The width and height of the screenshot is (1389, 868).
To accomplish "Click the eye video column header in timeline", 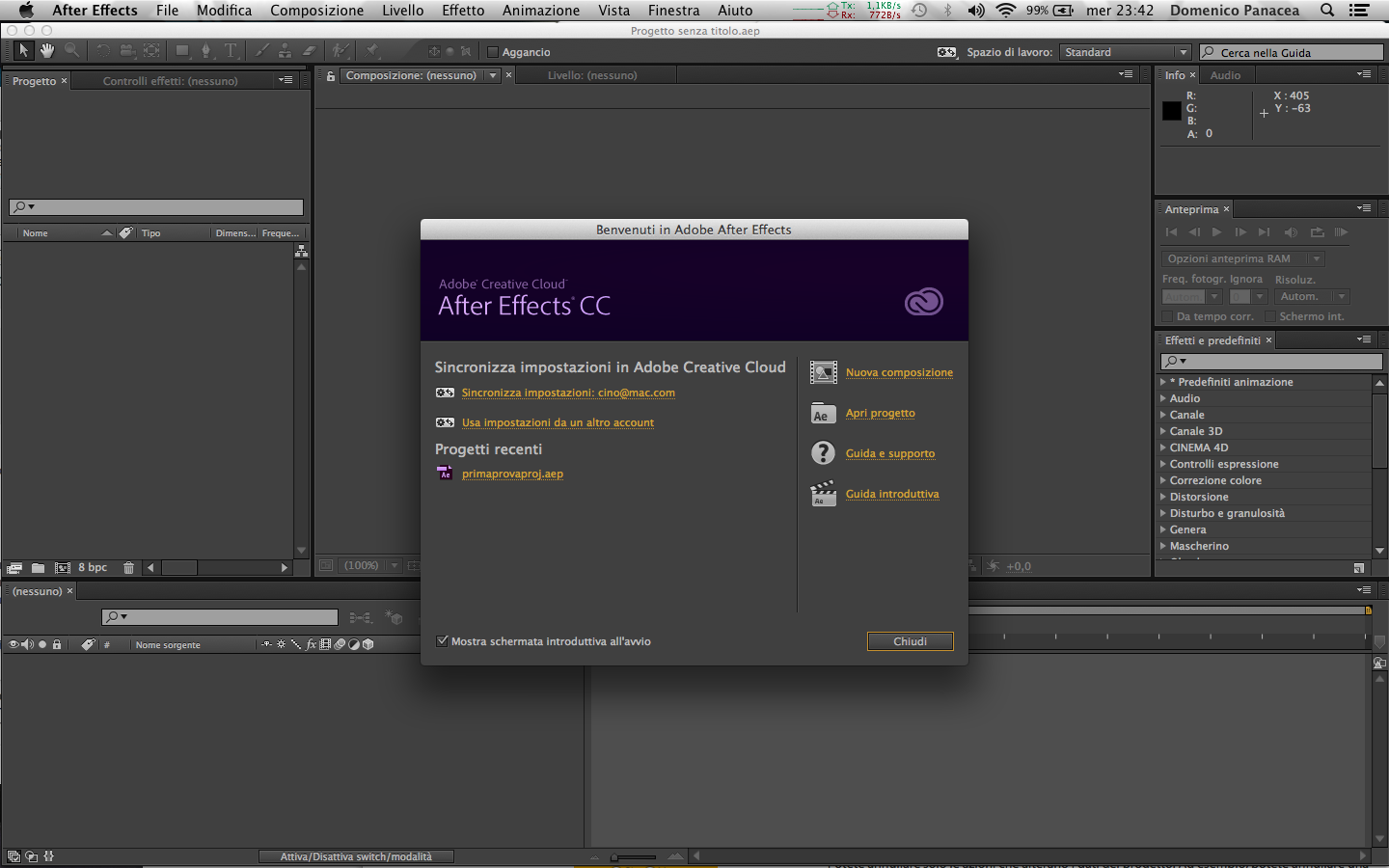I will [14, 644].
